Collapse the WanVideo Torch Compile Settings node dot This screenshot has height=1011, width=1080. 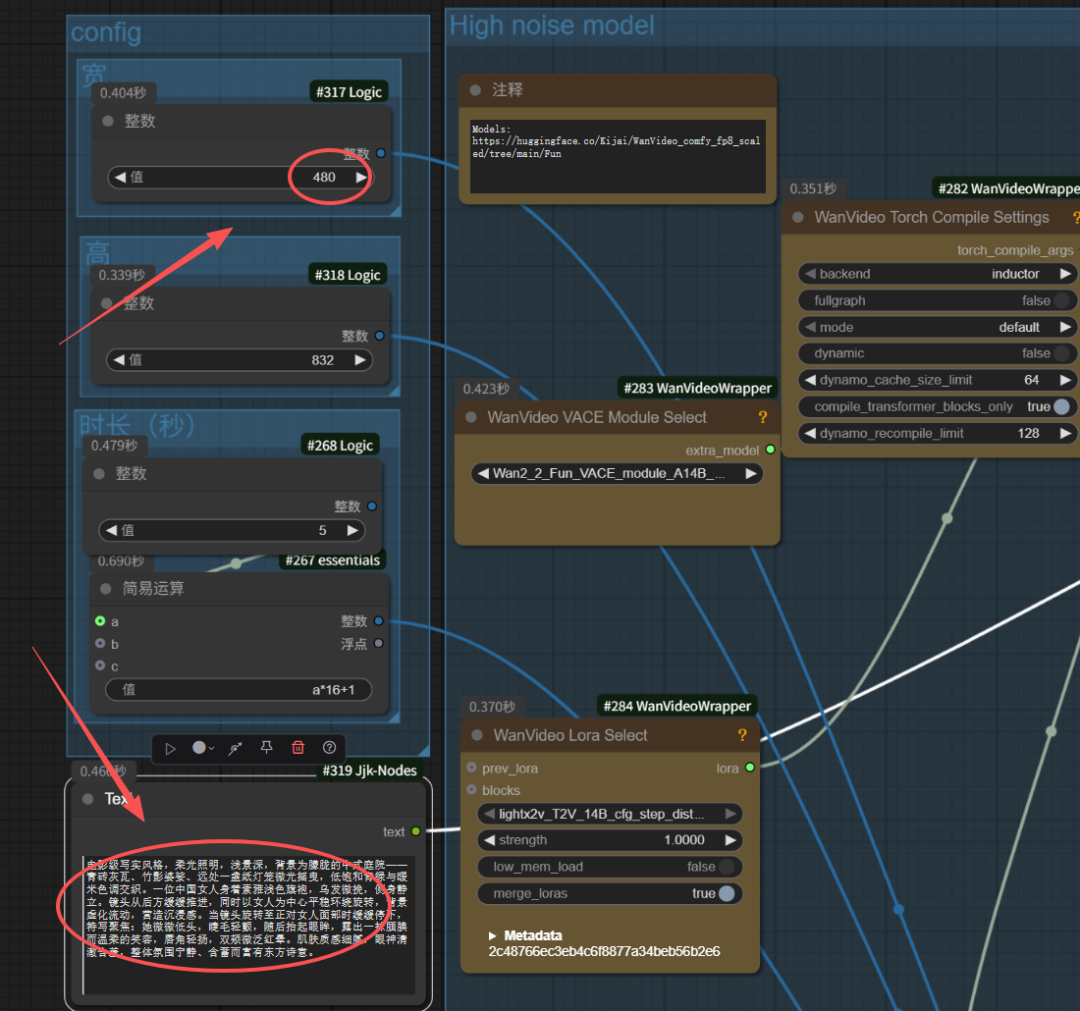(798, 217)
